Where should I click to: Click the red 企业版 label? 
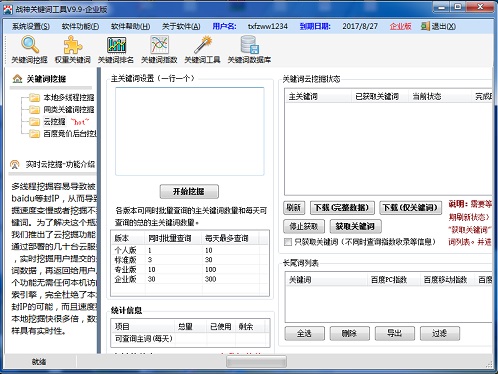[x=400, y=26]
